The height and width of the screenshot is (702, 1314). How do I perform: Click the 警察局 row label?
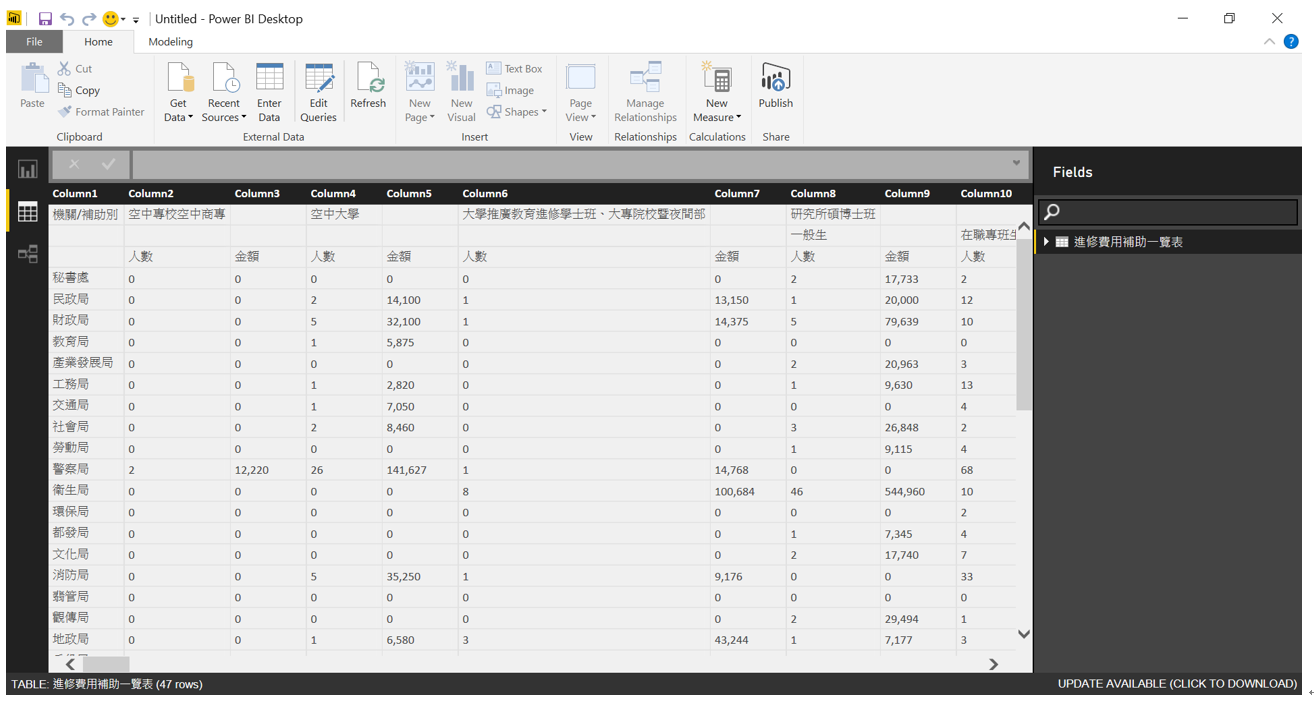click(x=70, y=469)
